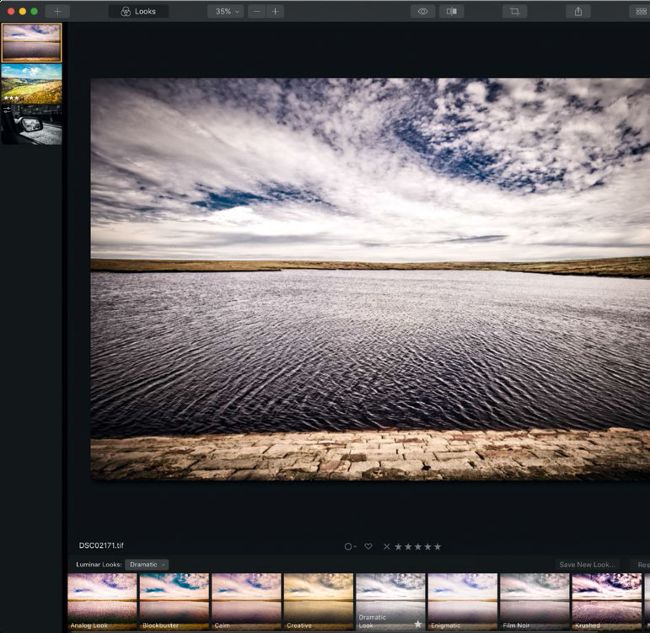Select the Crop tool

click(x=514, y=11)
